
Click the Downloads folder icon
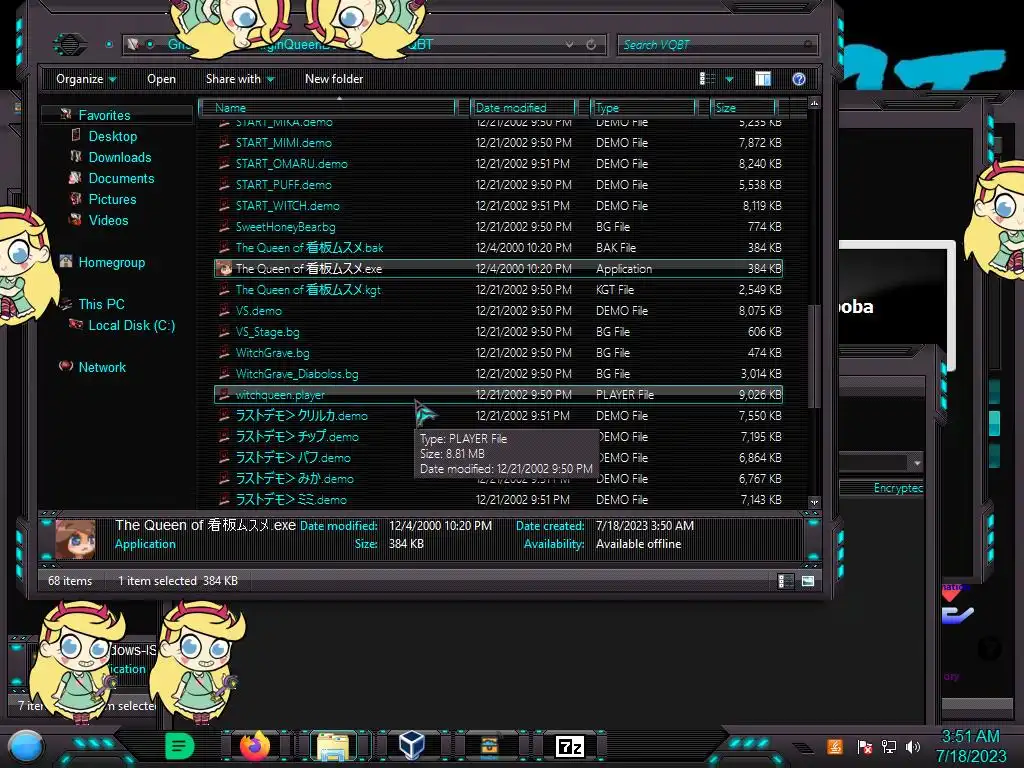point(76,156)
